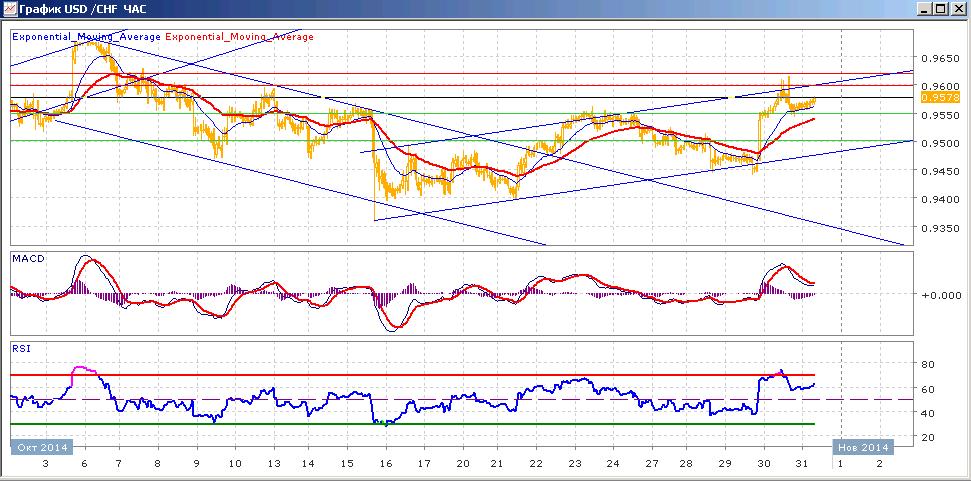Image resolution: width=971 pixels, height=481 pixels.
Task: Select the blue Exponential_Moving_Average legend label
Action: (x=87, y=37)
